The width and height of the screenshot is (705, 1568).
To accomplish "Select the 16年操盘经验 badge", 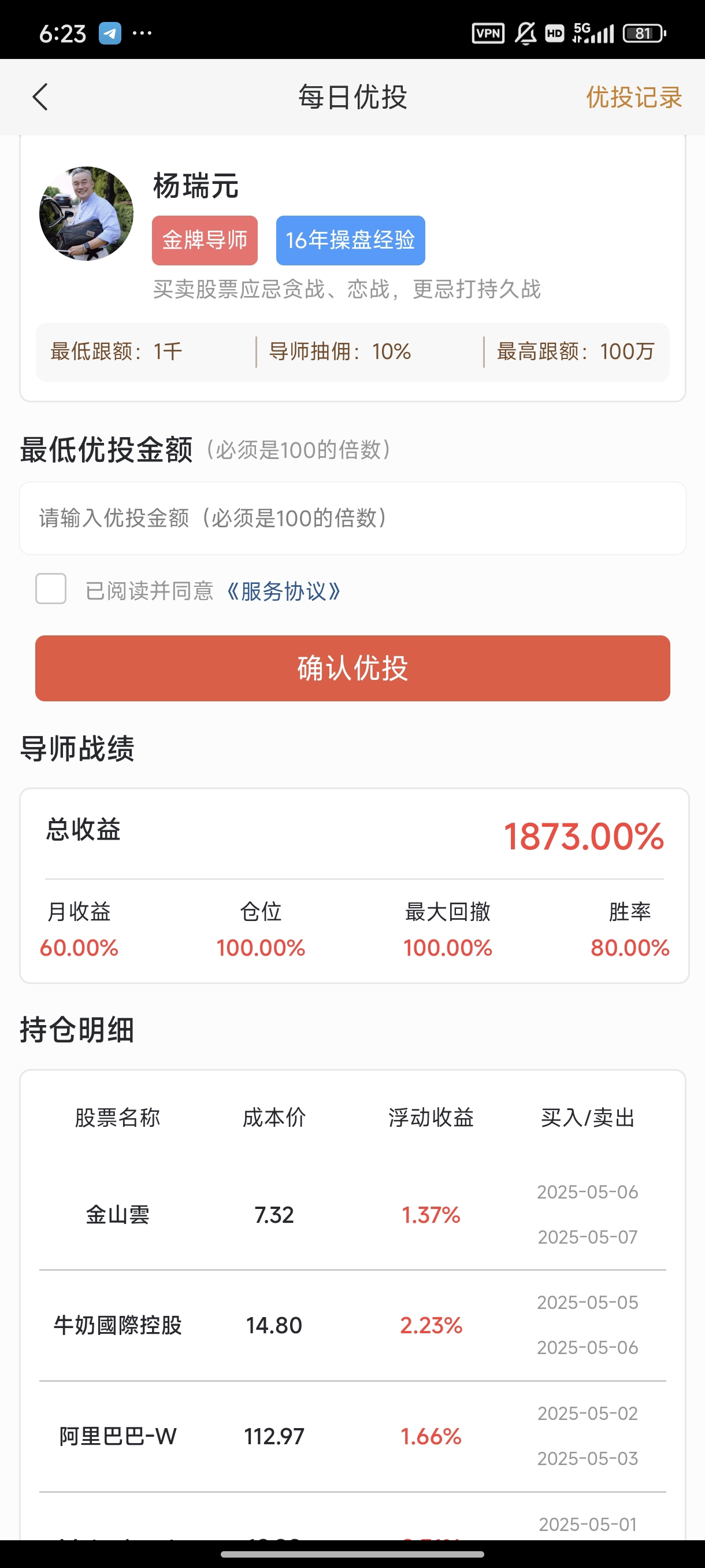I will [350, 241].
